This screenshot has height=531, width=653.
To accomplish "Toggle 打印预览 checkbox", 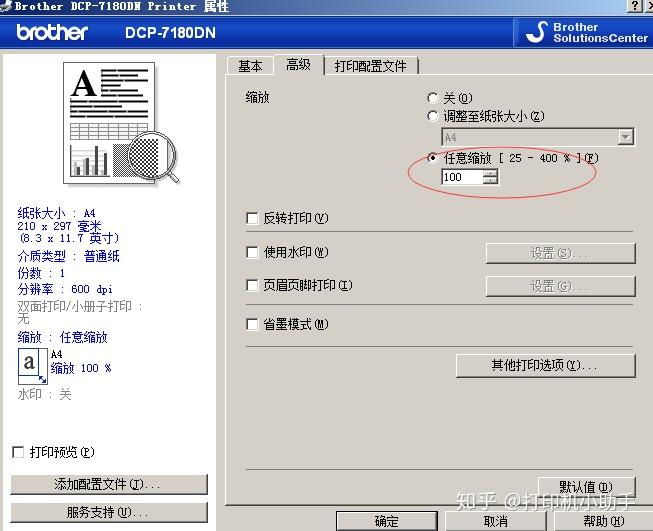I will [18, 452].
